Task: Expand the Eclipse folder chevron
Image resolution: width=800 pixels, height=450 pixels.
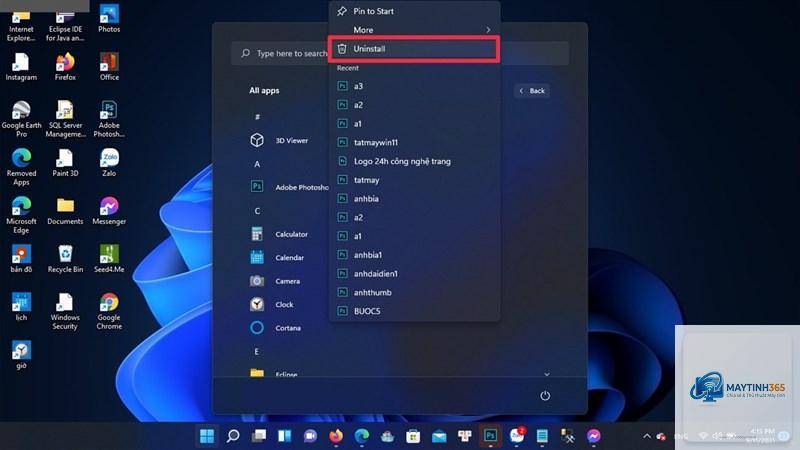Action: (546, 374)
